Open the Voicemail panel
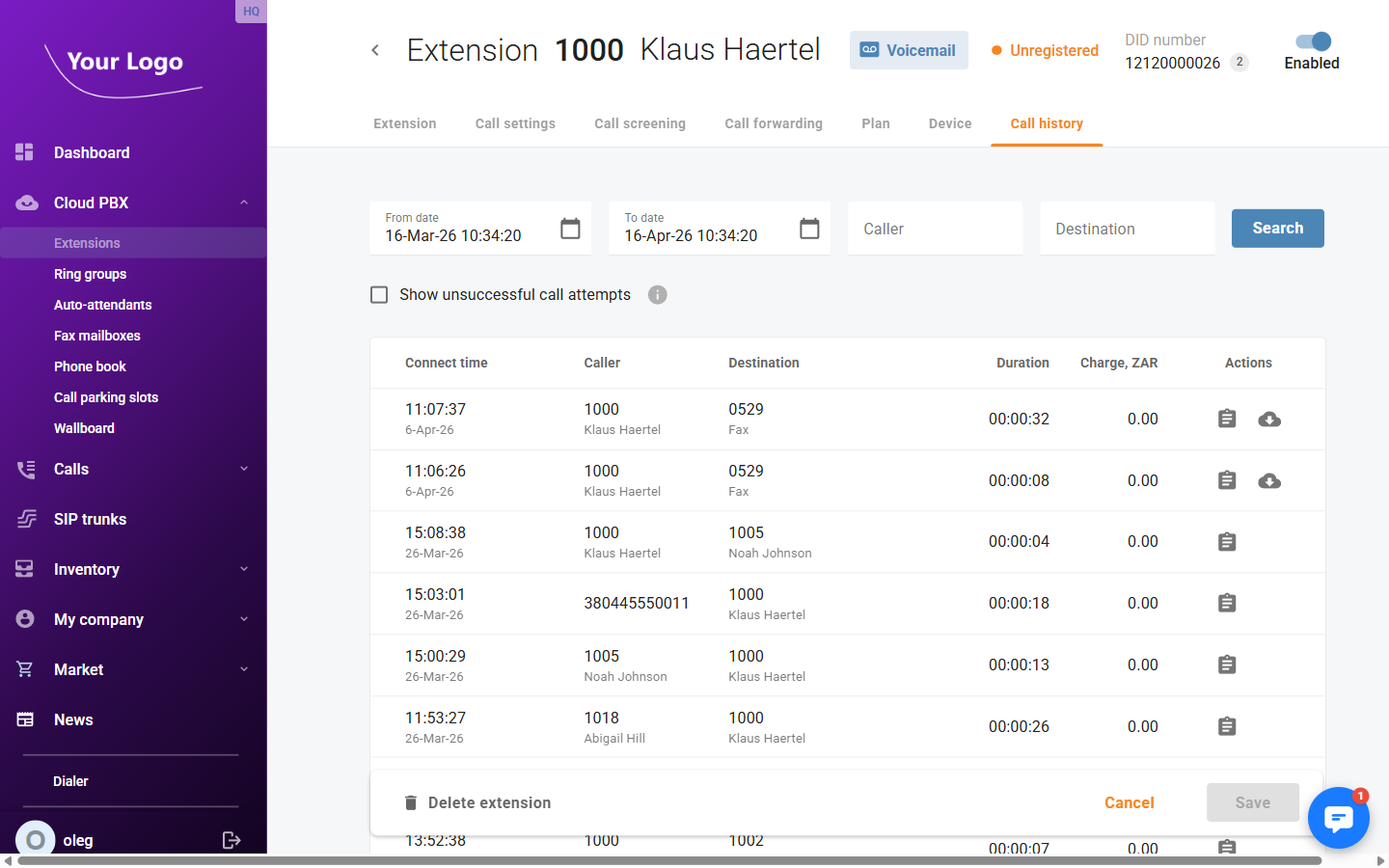Viewport: 1389px width, 868px height. pos(908,49)
